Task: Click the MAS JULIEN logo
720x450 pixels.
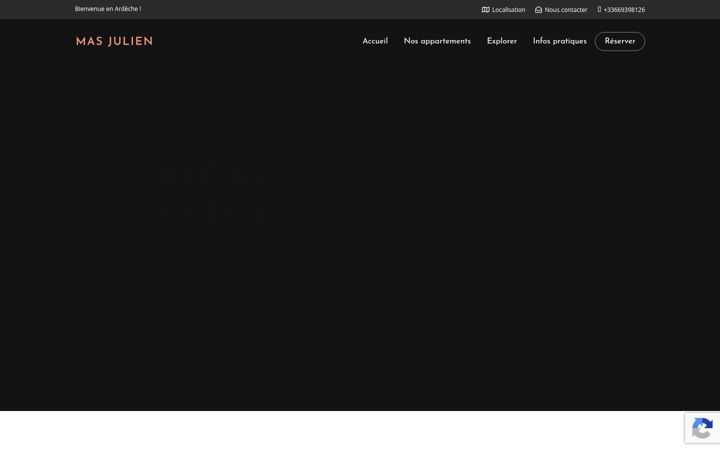Action: [x=114, y=41]
